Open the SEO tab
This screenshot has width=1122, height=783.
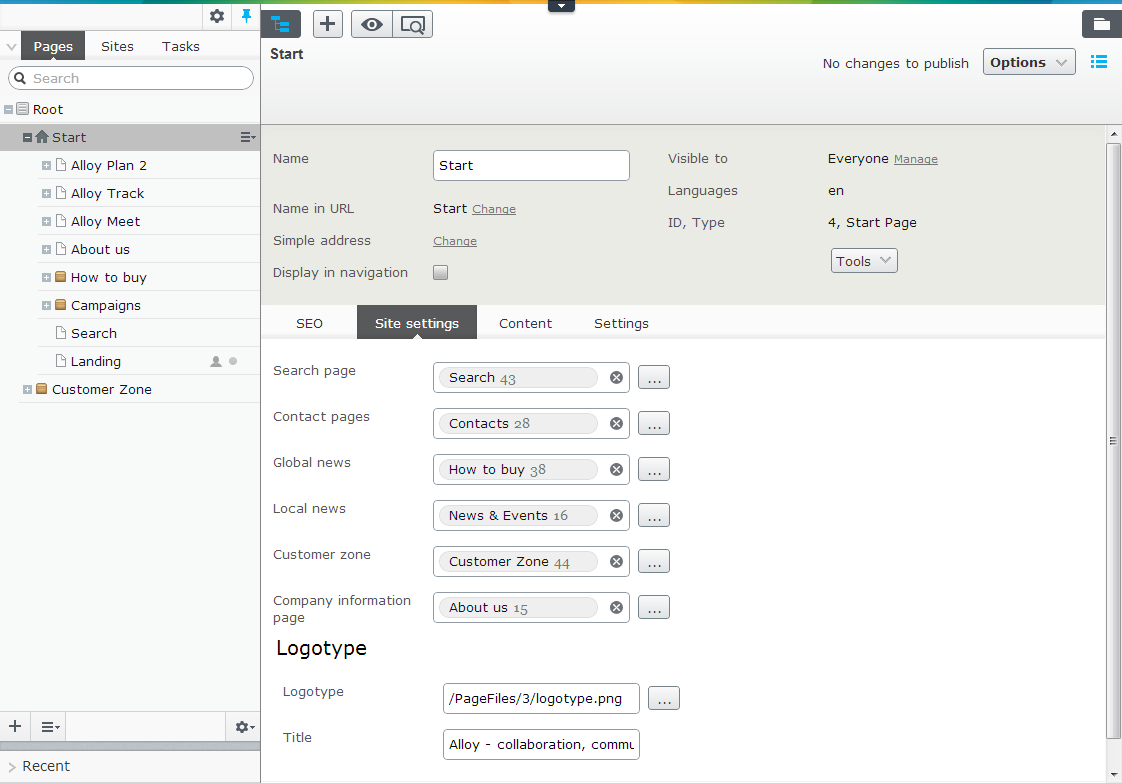[309, 324]
